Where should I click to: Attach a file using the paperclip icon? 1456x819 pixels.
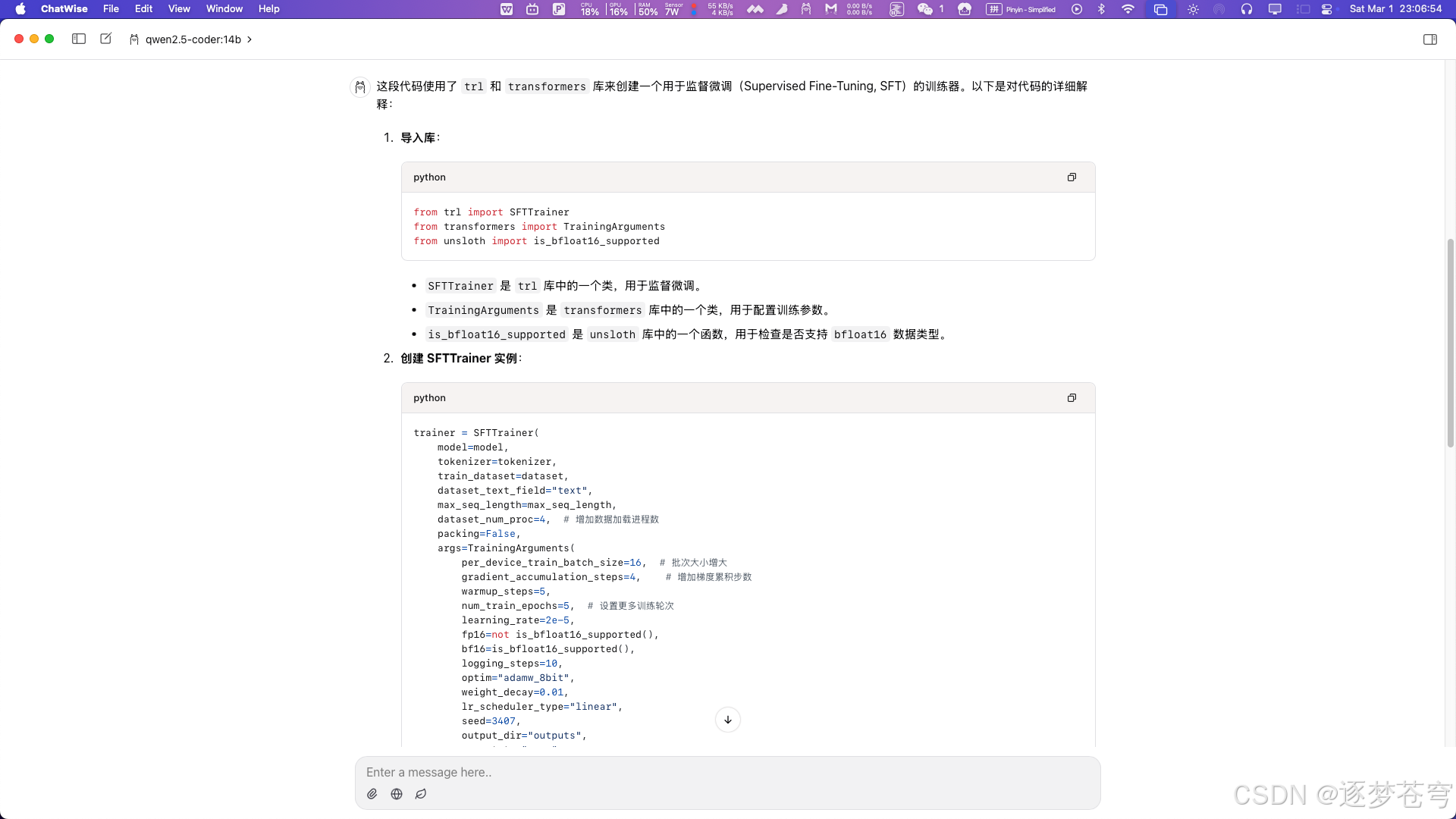[x=372, y=793]
